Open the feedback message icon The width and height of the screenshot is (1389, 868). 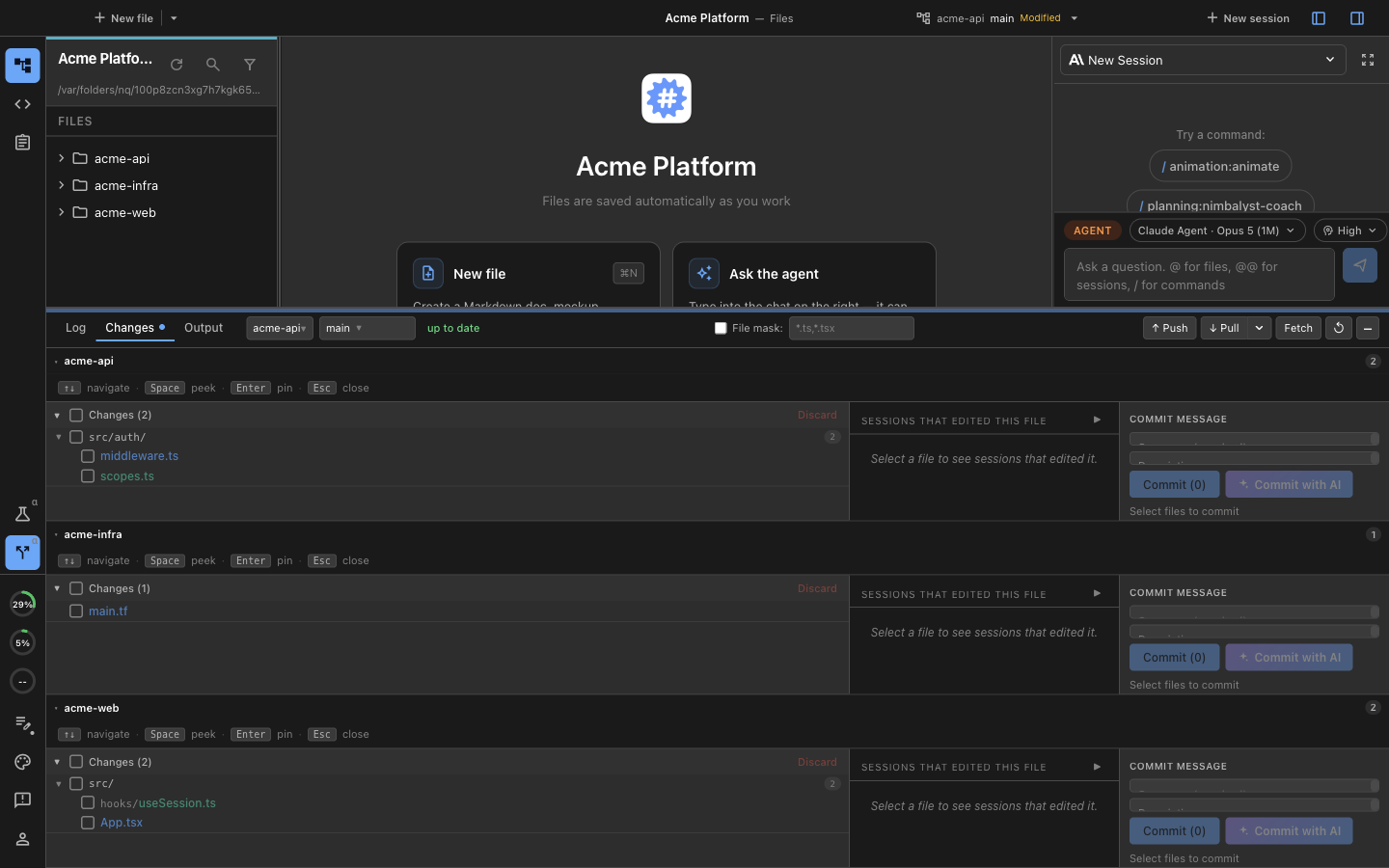pyautogui.click(x=22, y=800)
